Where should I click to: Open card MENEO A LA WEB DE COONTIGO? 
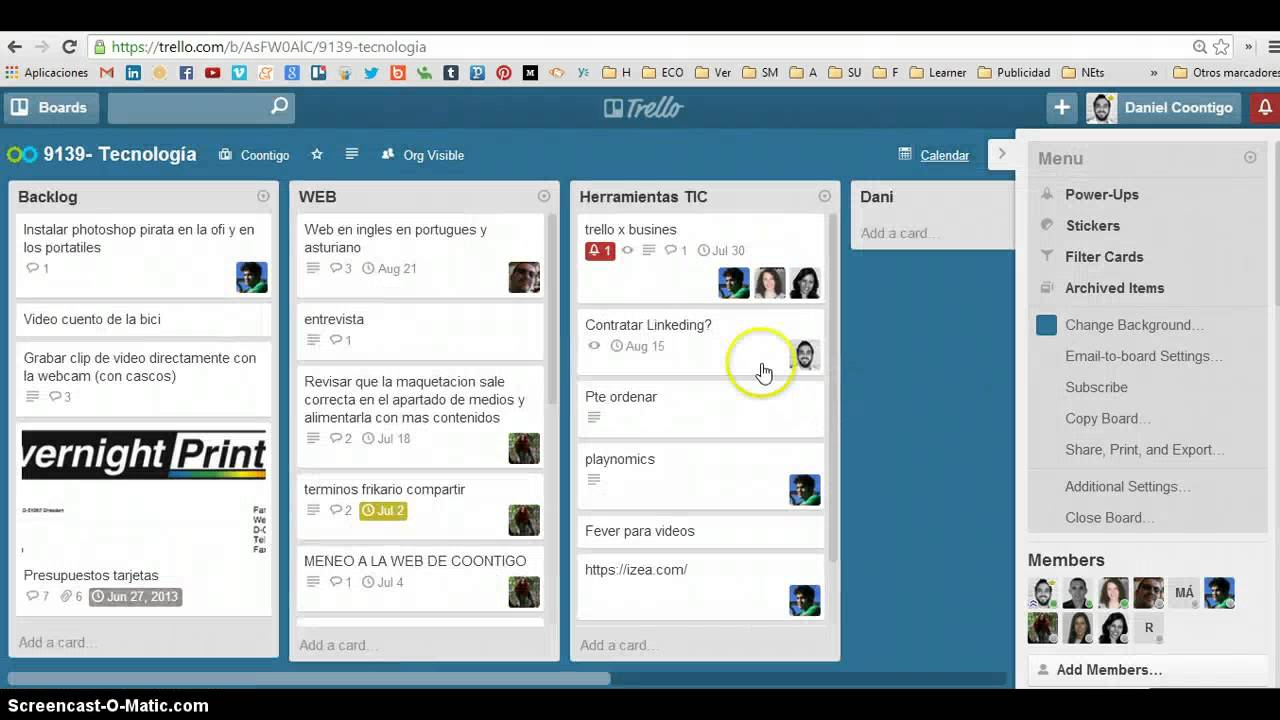point(420,578)
